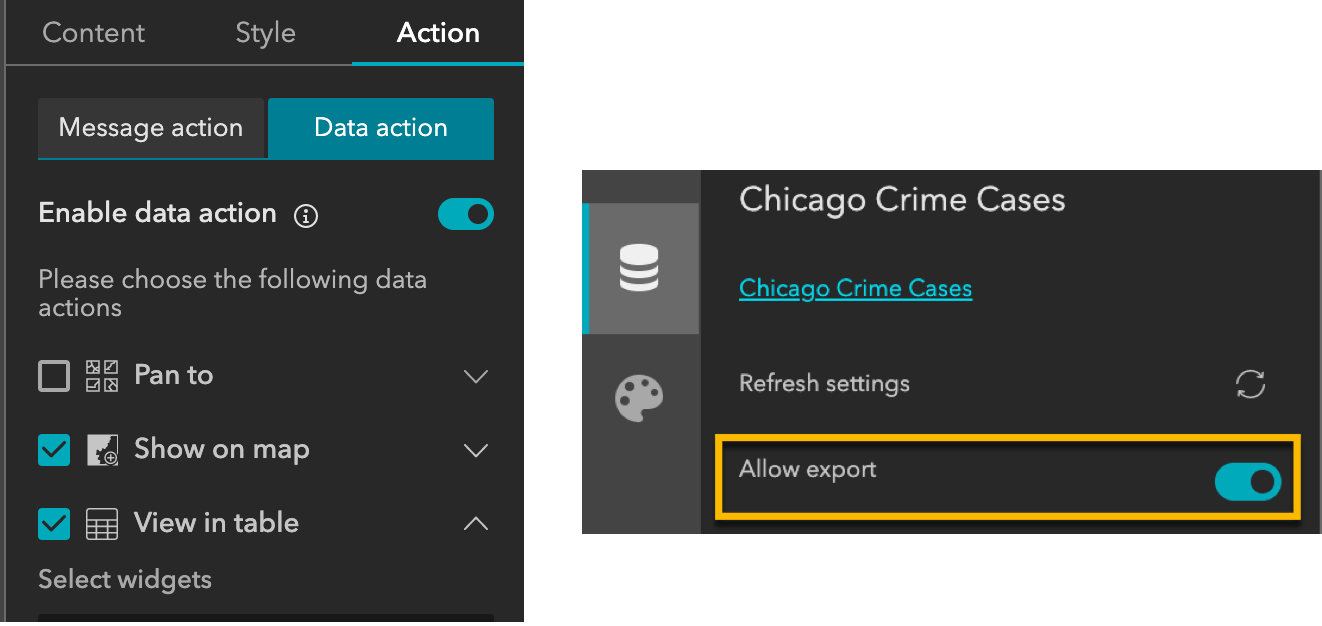Click the refresh settings icon
The width and height of the screenshot is (1322, 626).
(x=1250, y=383)
